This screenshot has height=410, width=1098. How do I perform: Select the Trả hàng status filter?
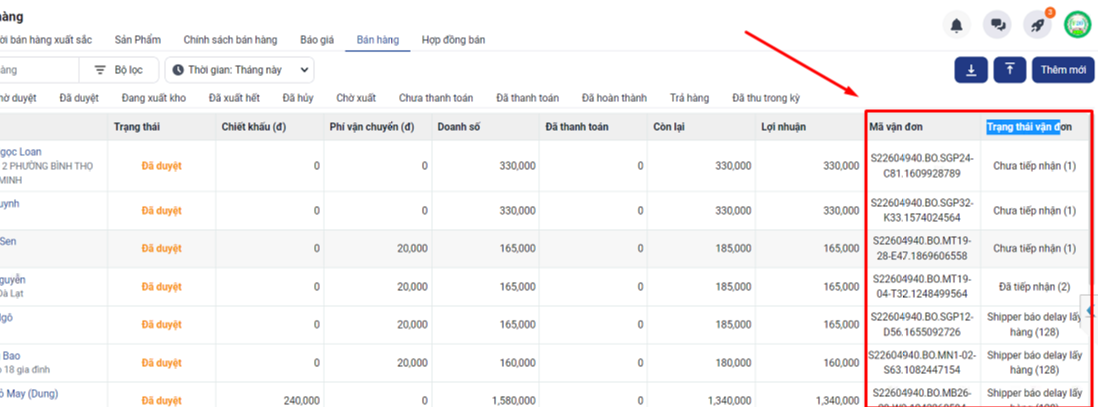point(689,98)
